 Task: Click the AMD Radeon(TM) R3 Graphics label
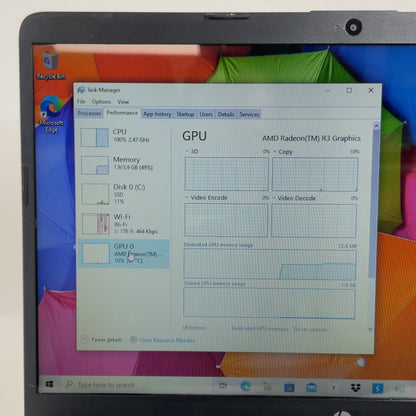coord(311,138)
